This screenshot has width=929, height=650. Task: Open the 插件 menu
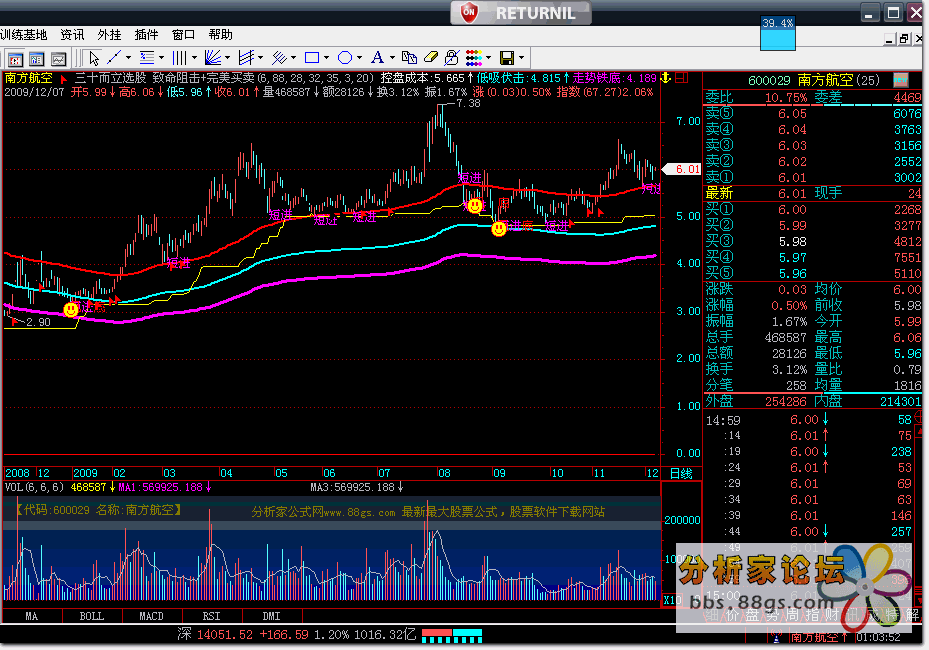click(146, 35)
